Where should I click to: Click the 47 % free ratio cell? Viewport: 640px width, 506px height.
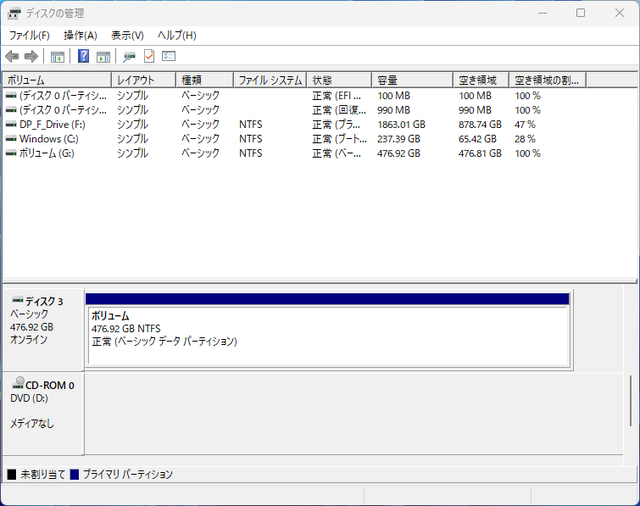tap(525, 124)
